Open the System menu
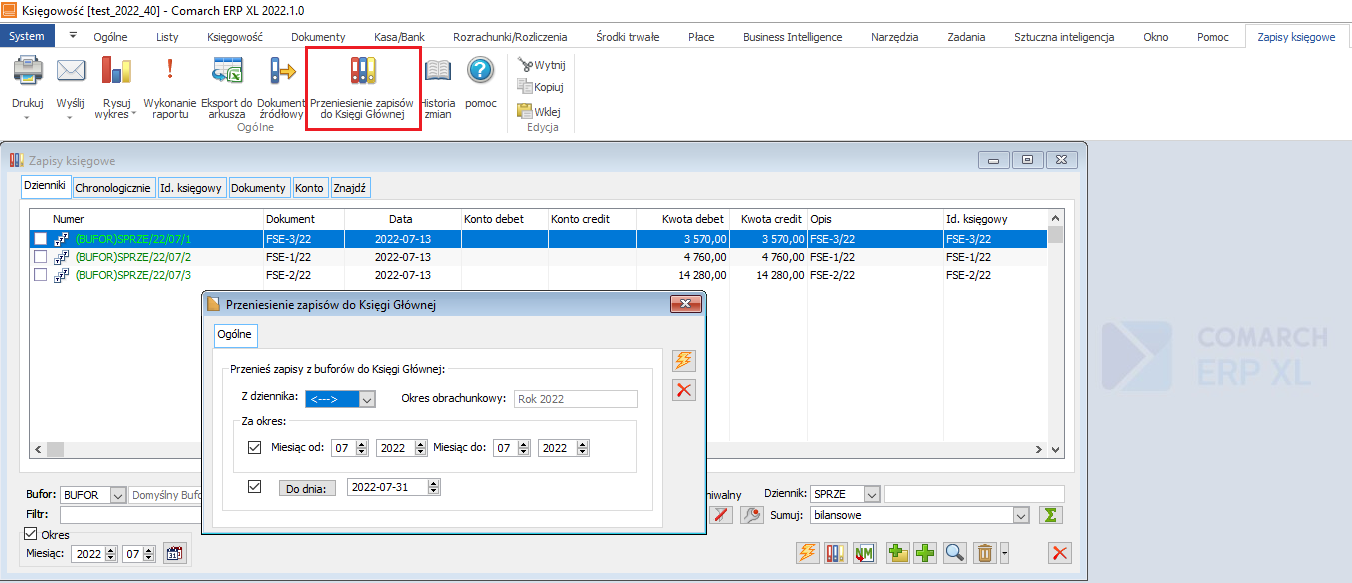This screenshot has height=583, width=1352. point(27,36)
